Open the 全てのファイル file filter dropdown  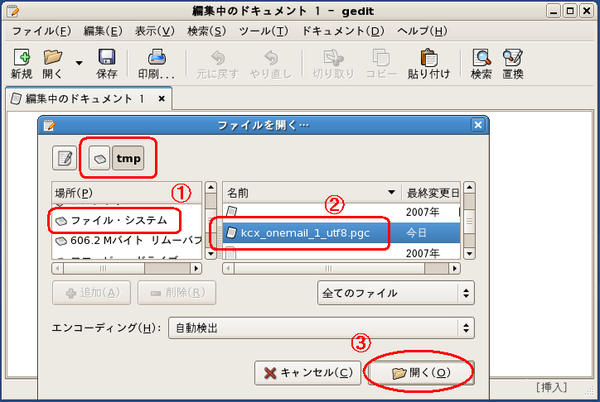coord(396,293)
